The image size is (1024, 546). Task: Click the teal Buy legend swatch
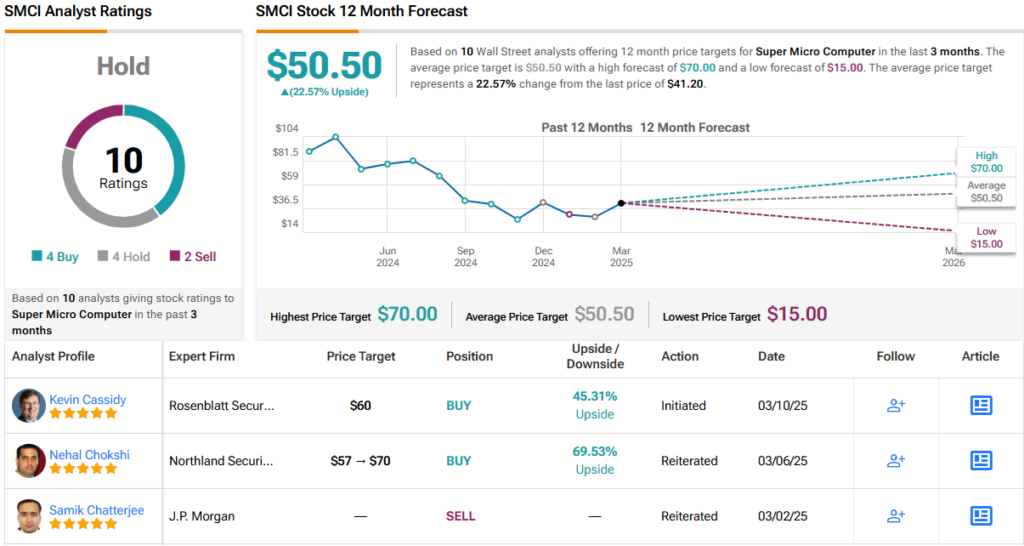click(36, 257)
